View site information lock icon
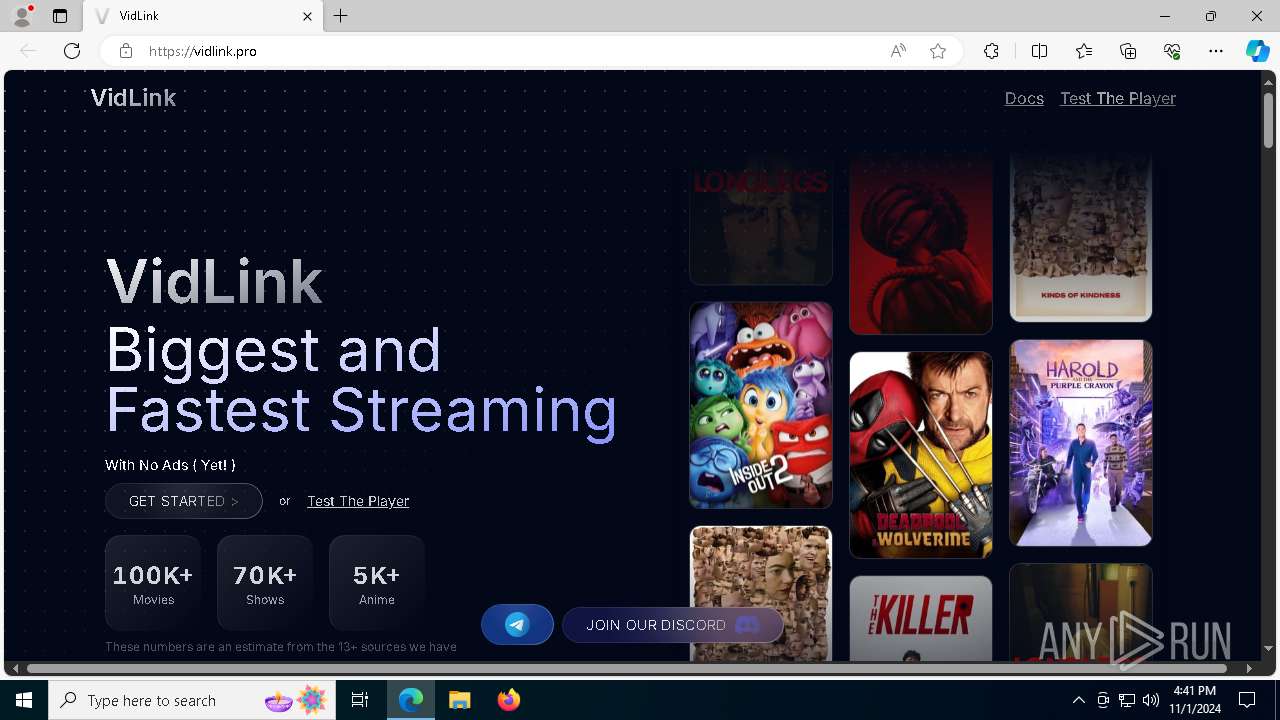 pyautogui.click(x=126, y=51)
